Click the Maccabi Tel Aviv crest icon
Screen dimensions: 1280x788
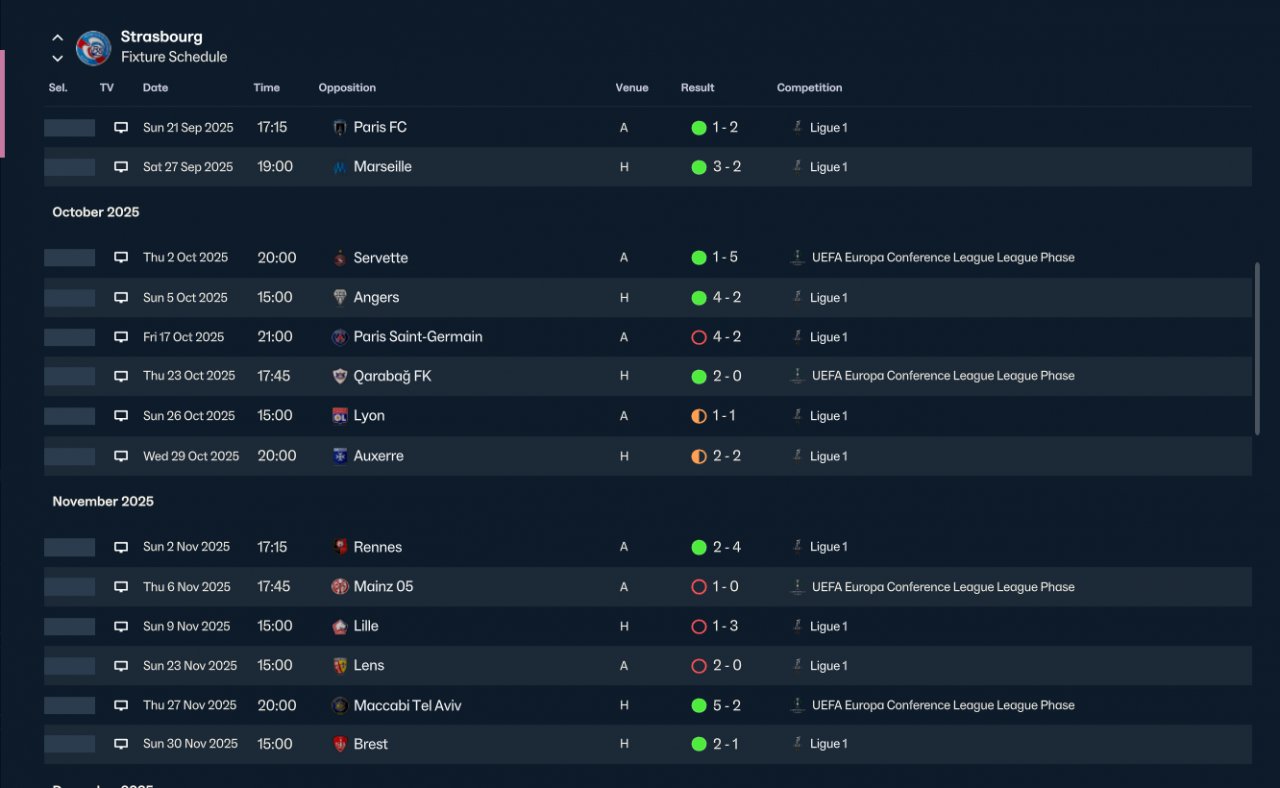pos(340,706)
